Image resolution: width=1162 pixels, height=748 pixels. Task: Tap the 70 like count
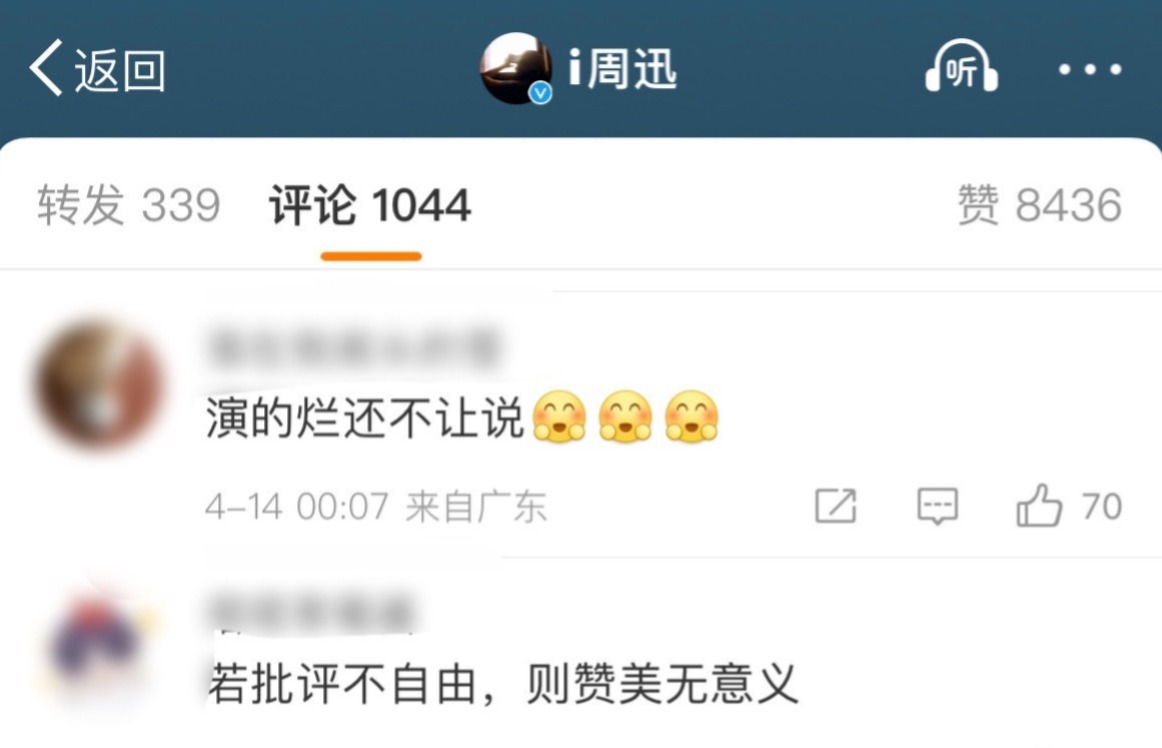(1101, 506)
